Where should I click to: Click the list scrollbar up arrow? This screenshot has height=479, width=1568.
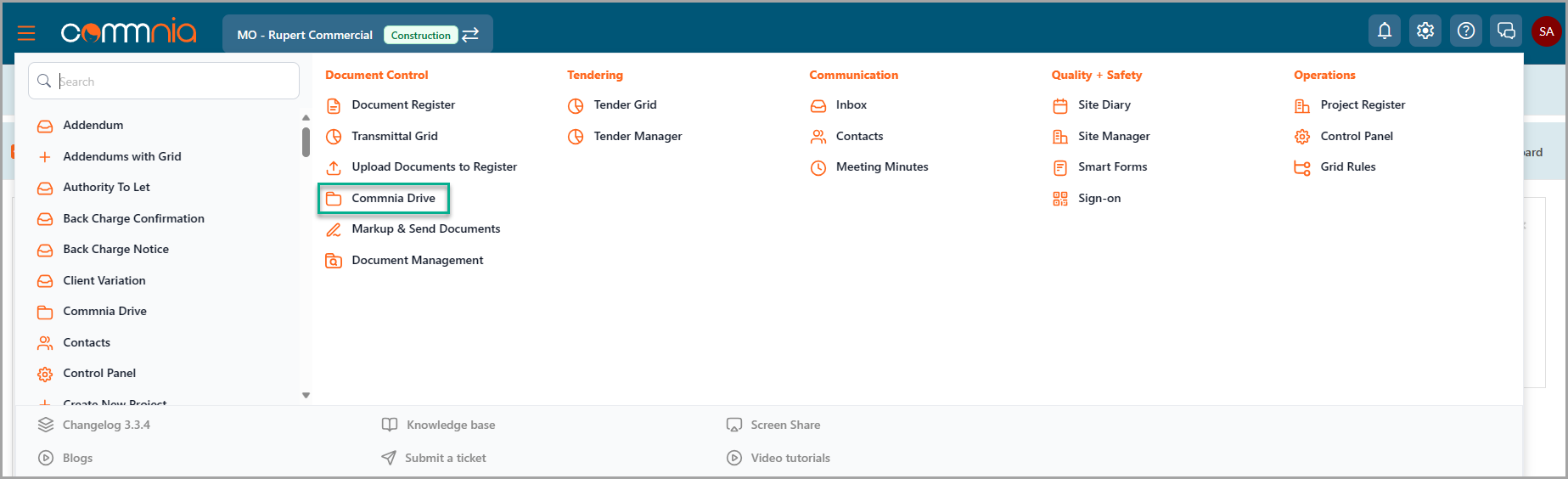(306, 118)
